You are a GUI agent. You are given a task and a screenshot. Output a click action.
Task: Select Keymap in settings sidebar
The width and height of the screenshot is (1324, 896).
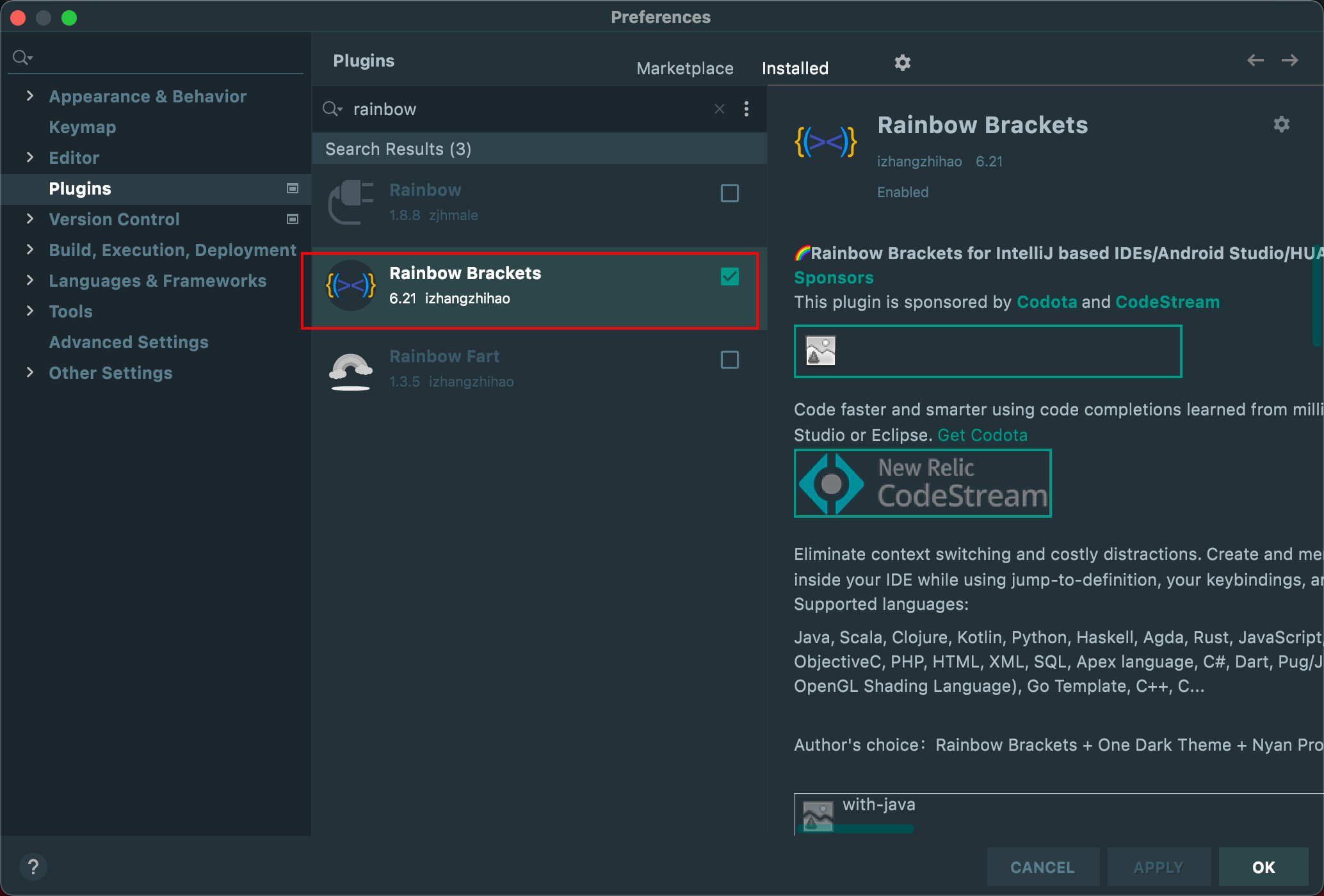tap(83, 127)
